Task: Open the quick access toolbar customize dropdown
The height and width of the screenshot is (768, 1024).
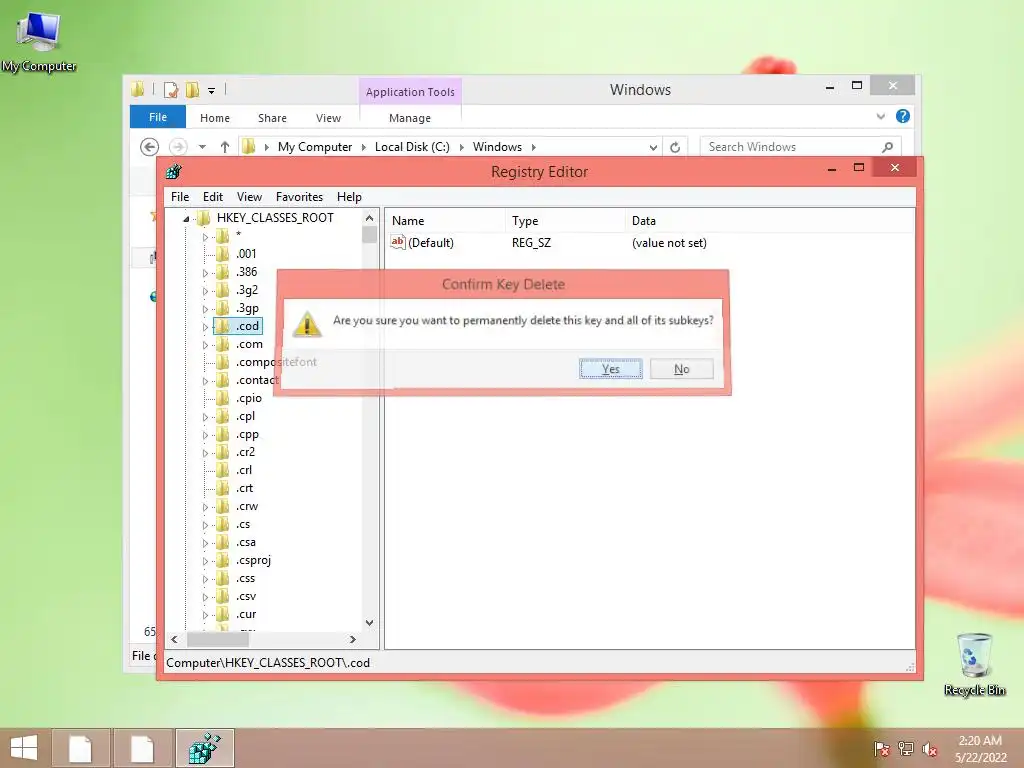Action: point(212,91)
